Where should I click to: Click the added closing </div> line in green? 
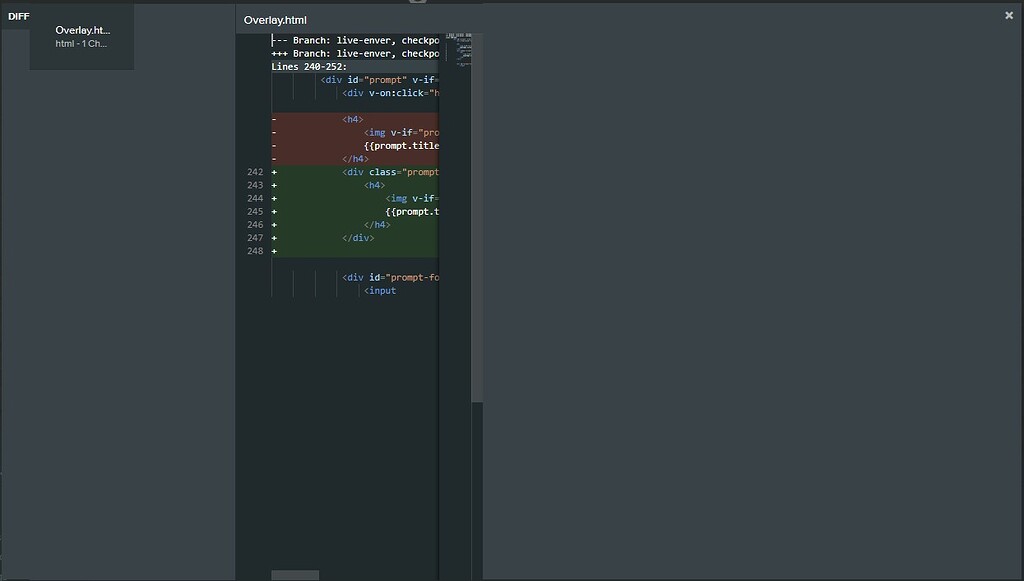[x=358, y=238]
